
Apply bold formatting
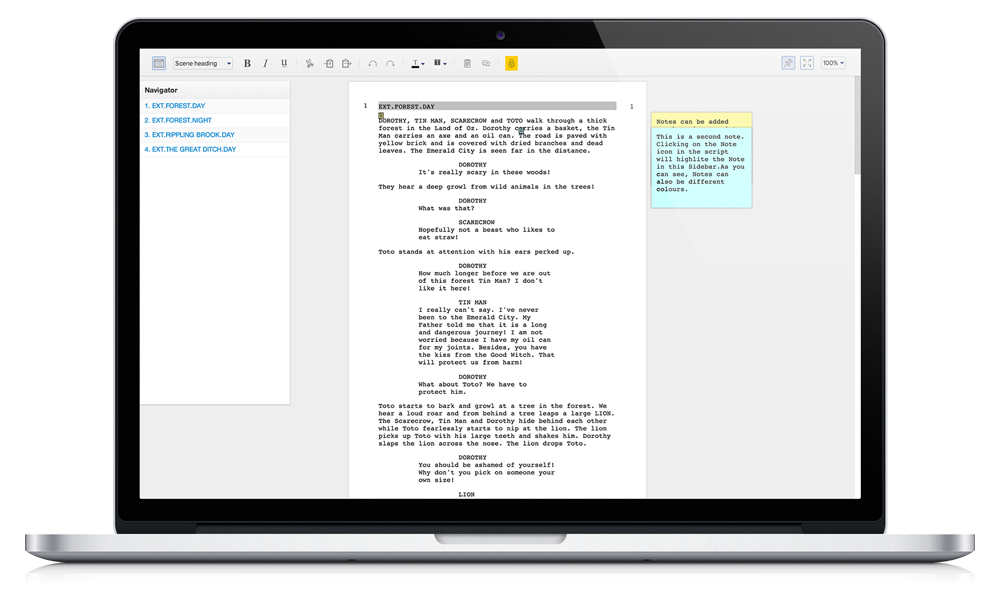247,63
